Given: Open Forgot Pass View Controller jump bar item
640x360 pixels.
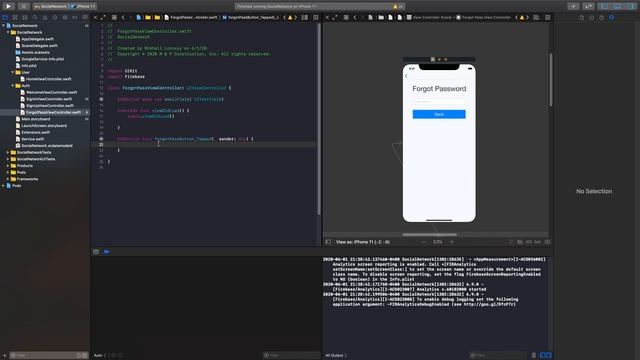Looking at the screenshot, I should (x=483, y=18).
